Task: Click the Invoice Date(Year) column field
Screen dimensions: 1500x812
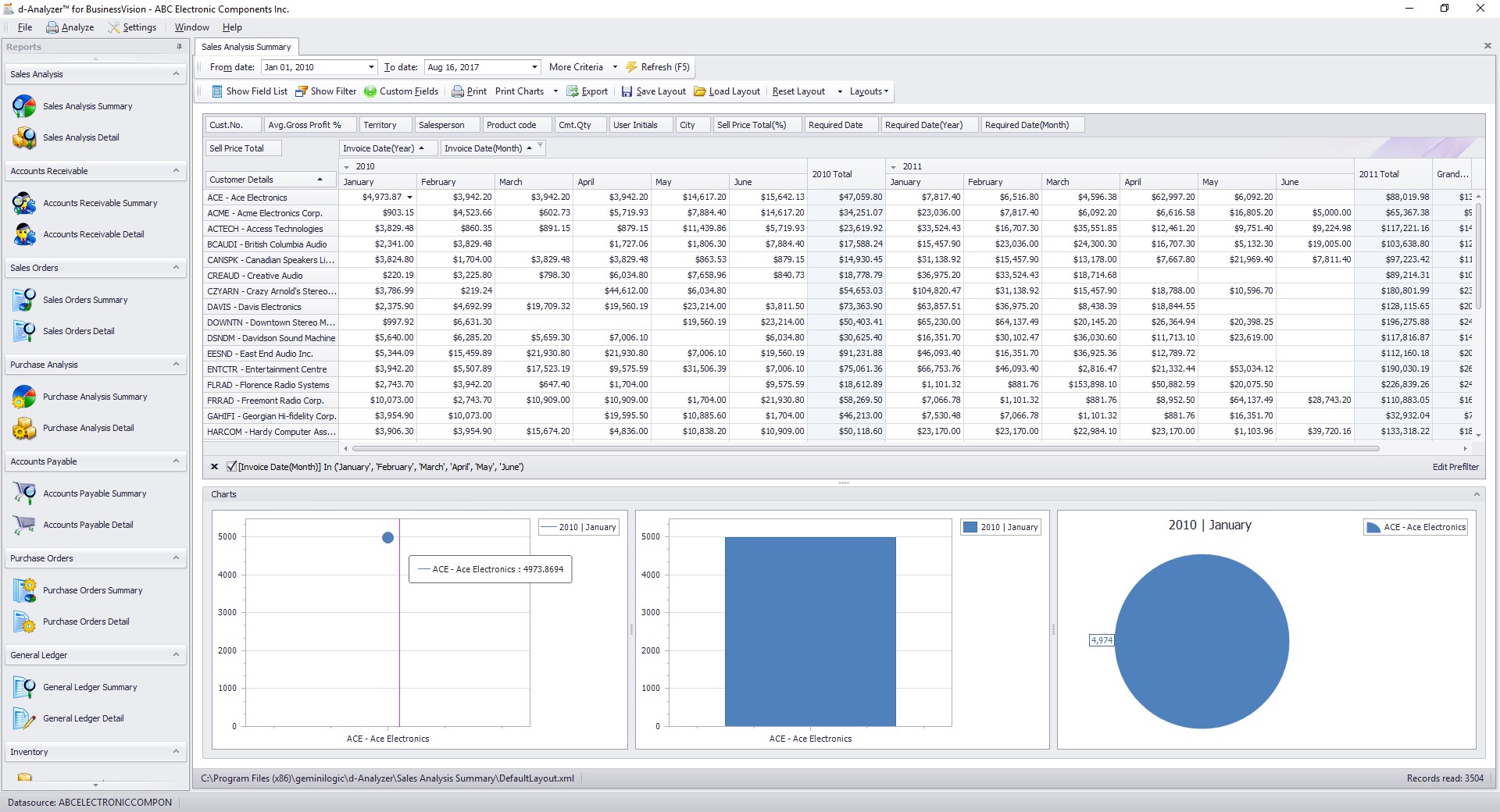Action: (387, 148)
